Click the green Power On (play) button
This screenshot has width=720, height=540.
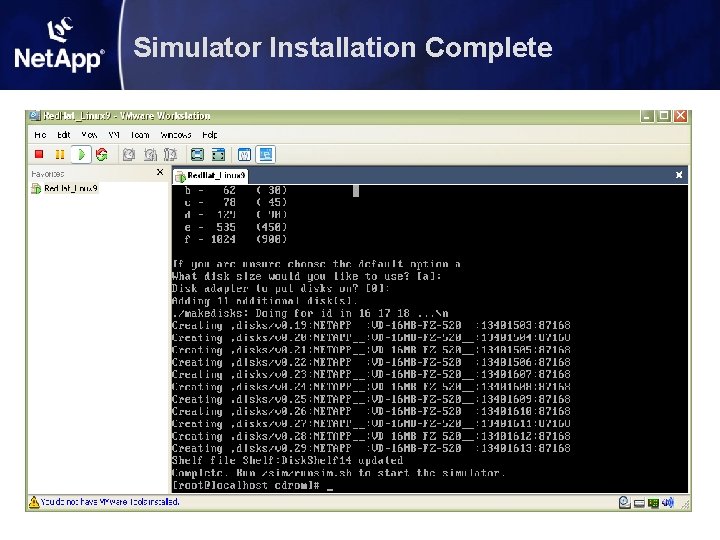click(81, 154)
